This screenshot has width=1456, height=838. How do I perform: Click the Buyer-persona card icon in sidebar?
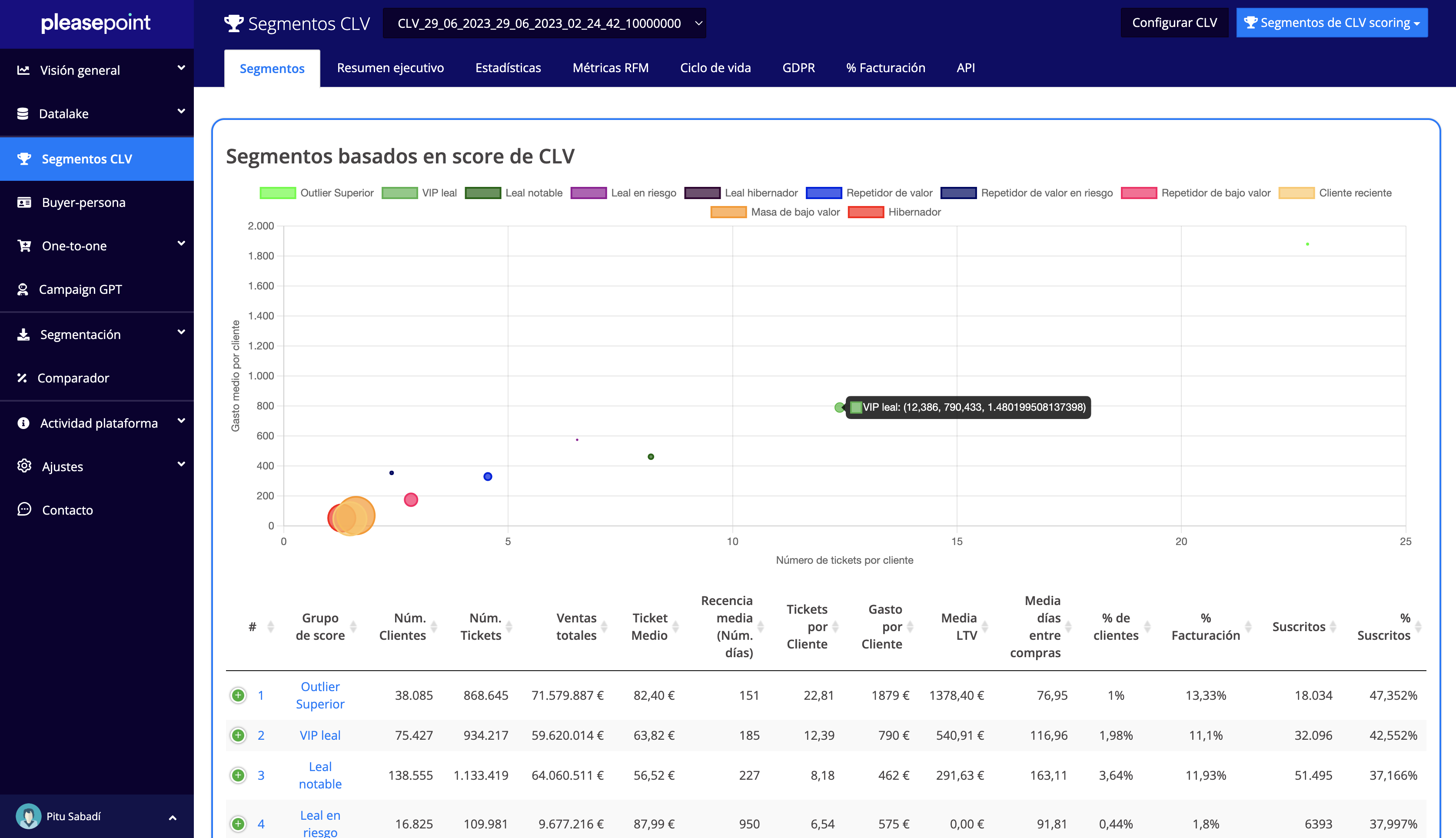click(x=23, y=203)
